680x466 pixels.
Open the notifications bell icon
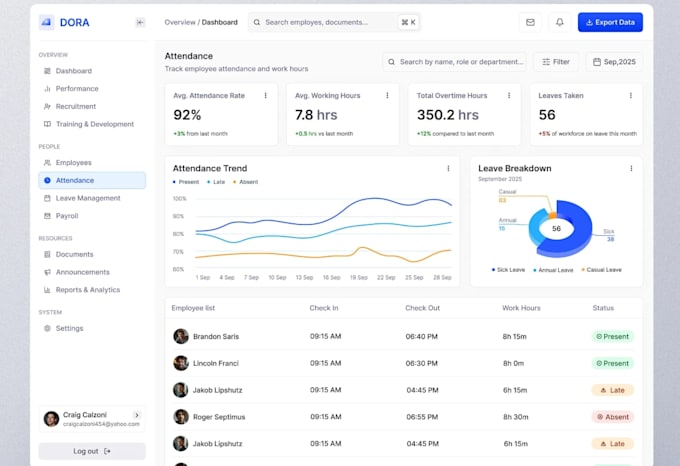pyautogui.click(x=559, y=22)
